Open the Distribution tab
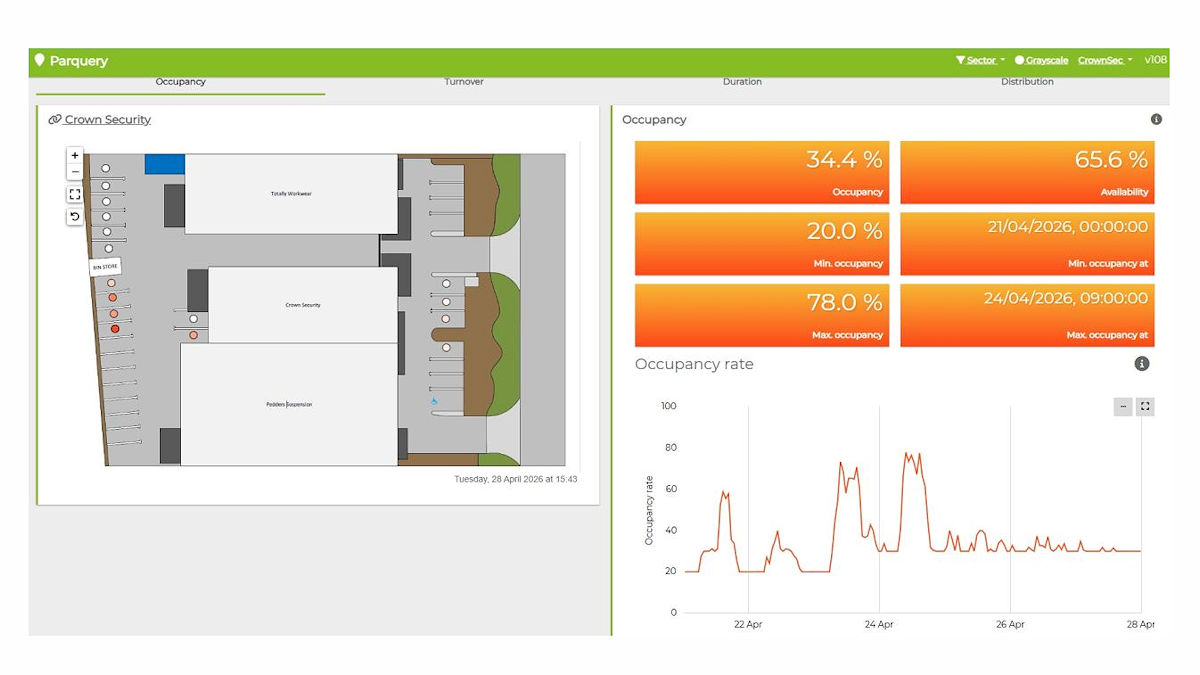 pyautogui.click(x=1027, y=82)
